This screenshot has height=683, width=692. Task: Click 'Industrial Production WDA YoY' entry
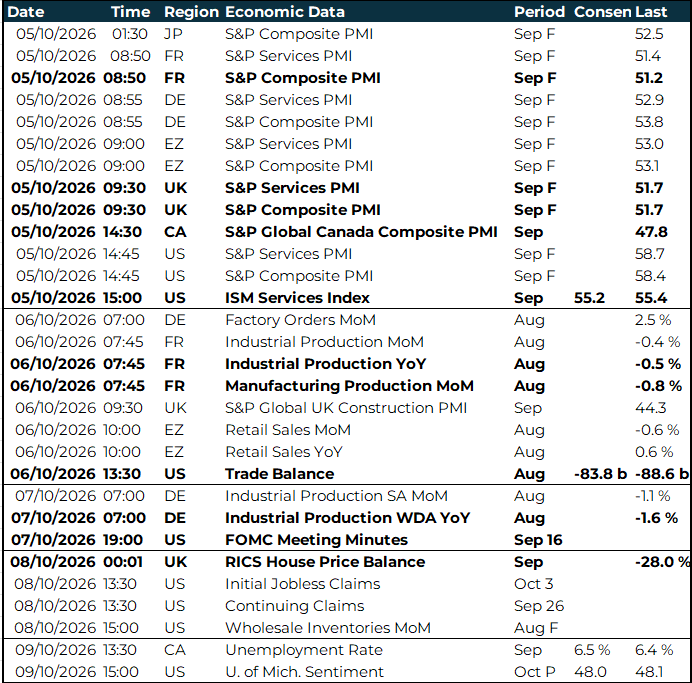coord(347,518)
